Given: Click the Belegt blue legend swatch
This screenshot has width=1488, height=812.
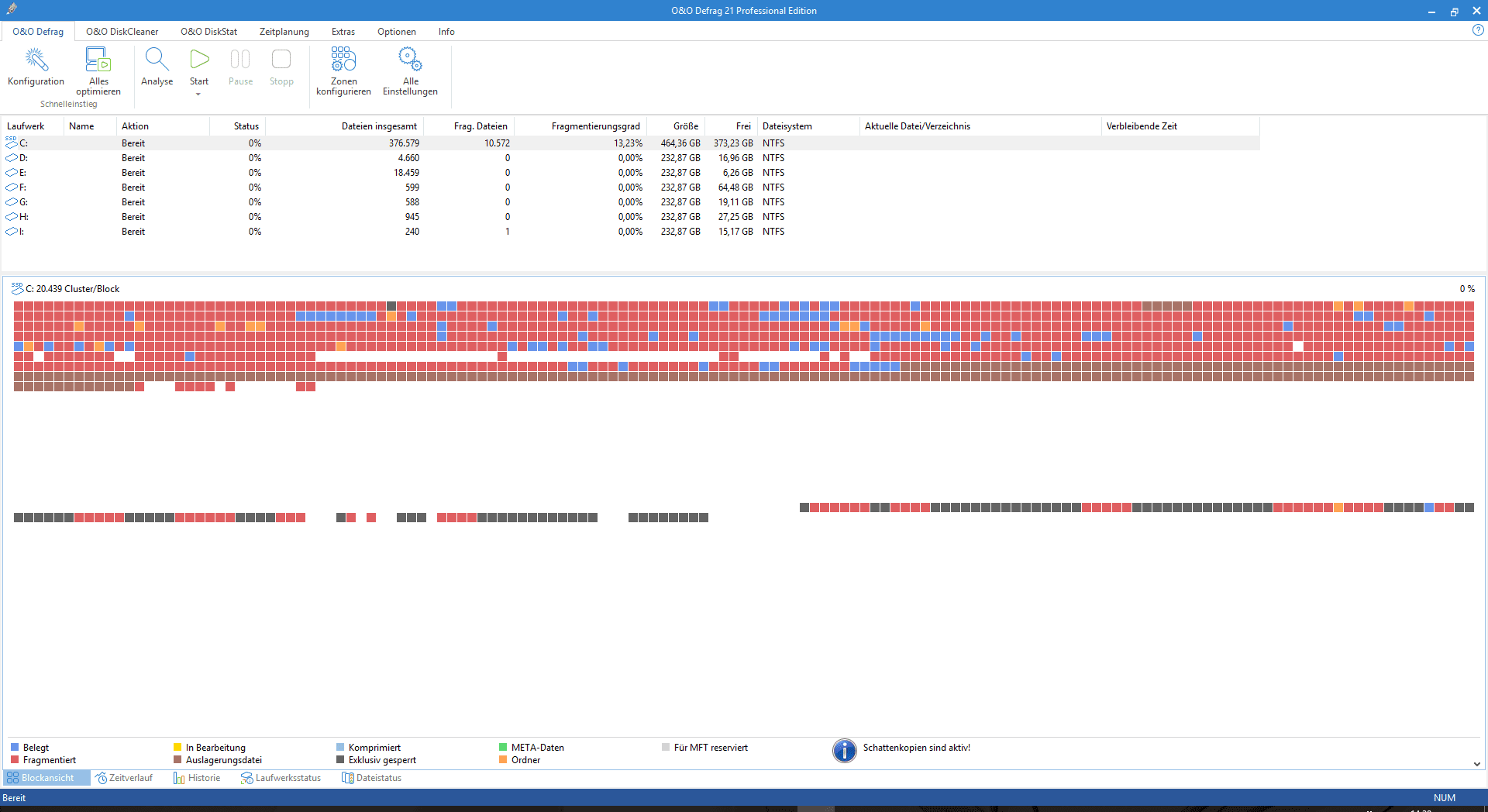Looking at the screenshot, I should [15, 748].
